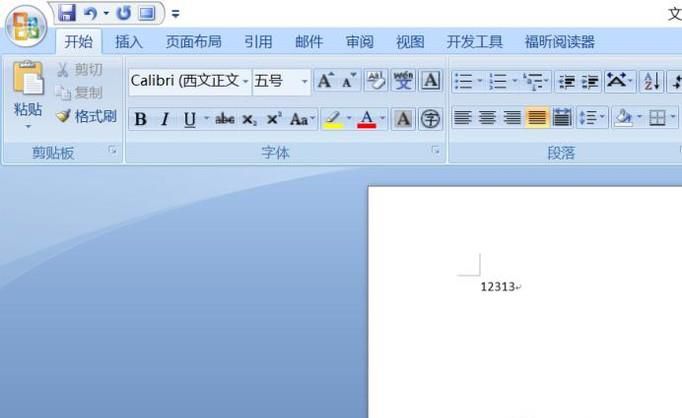The width and height of the screenshot is (682, 418).
Task: Paste clipboard contents with 粘贴 icon
Action: [28, 78]
